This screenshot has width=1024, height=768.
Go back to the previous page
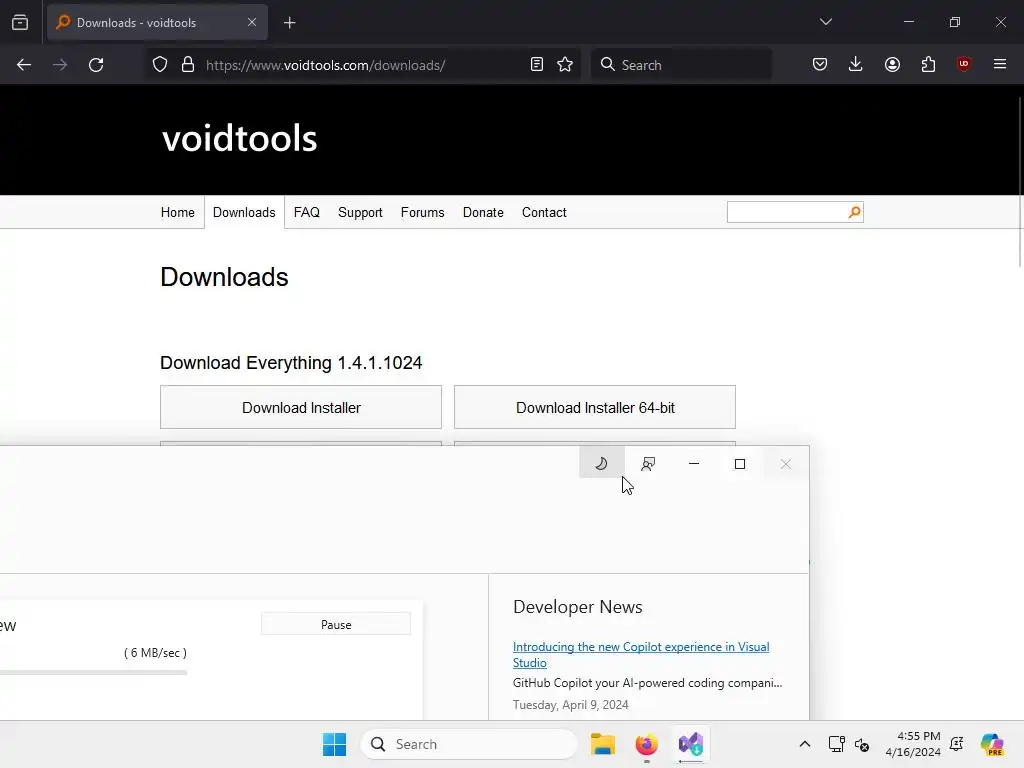[x=24, y=65]
